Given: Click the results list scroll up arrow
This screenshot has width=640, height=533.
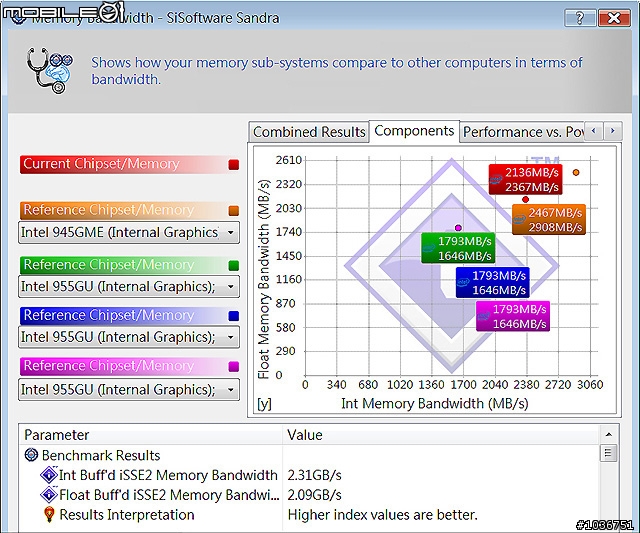Looking at the screenshot, I should point(609,435).
